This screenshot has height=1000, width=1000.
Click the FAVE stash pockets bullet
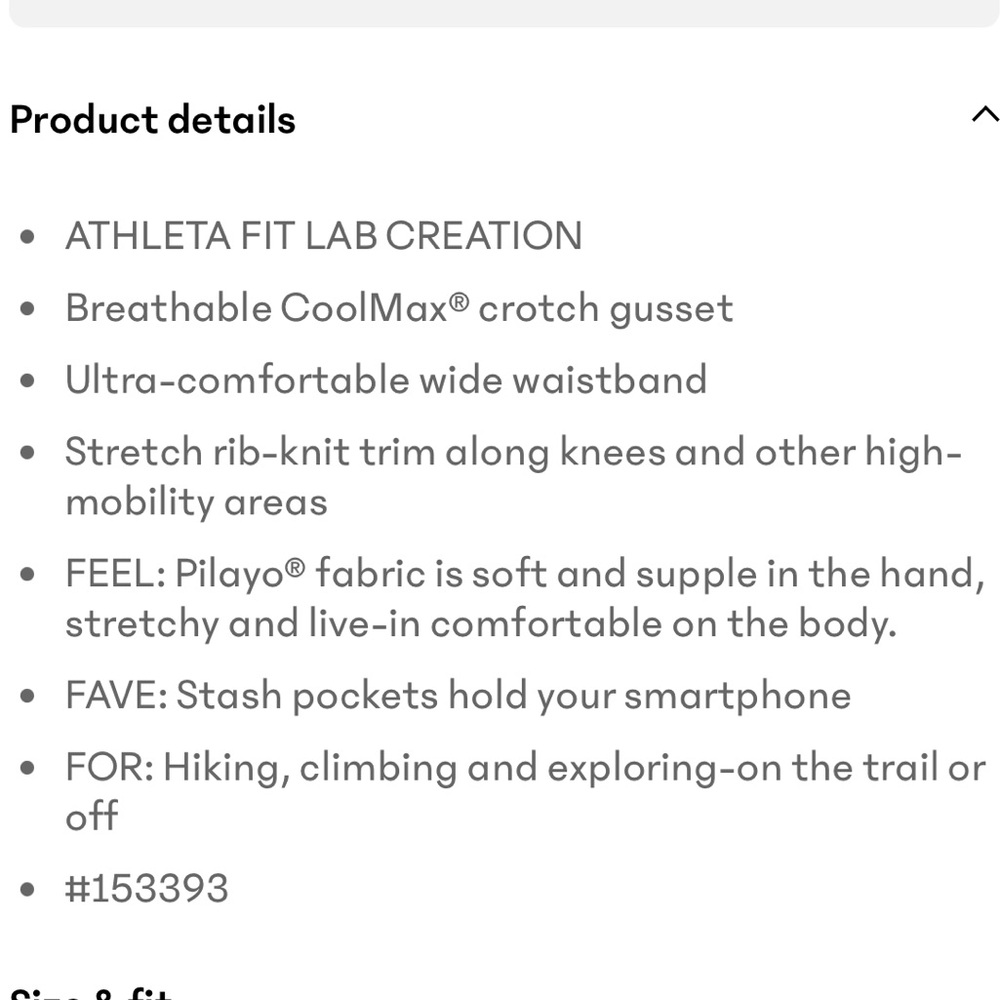457,694
